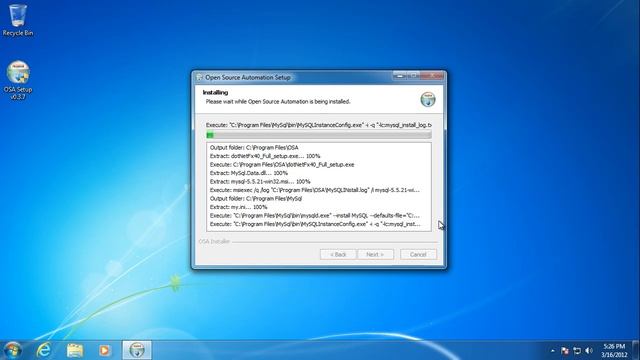
Task: Open the volume speaker tray icon
Action: pyautogui.click(x=589, y=351)
